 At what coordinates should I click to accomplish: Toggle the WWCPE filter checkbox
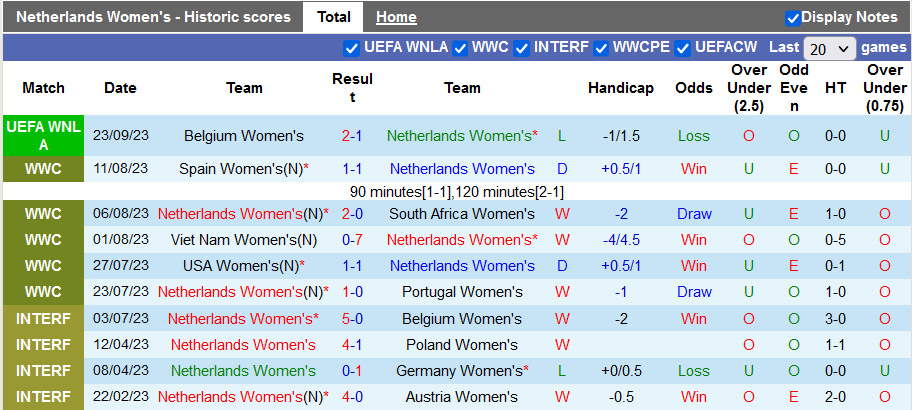click(x=602, y=48)
